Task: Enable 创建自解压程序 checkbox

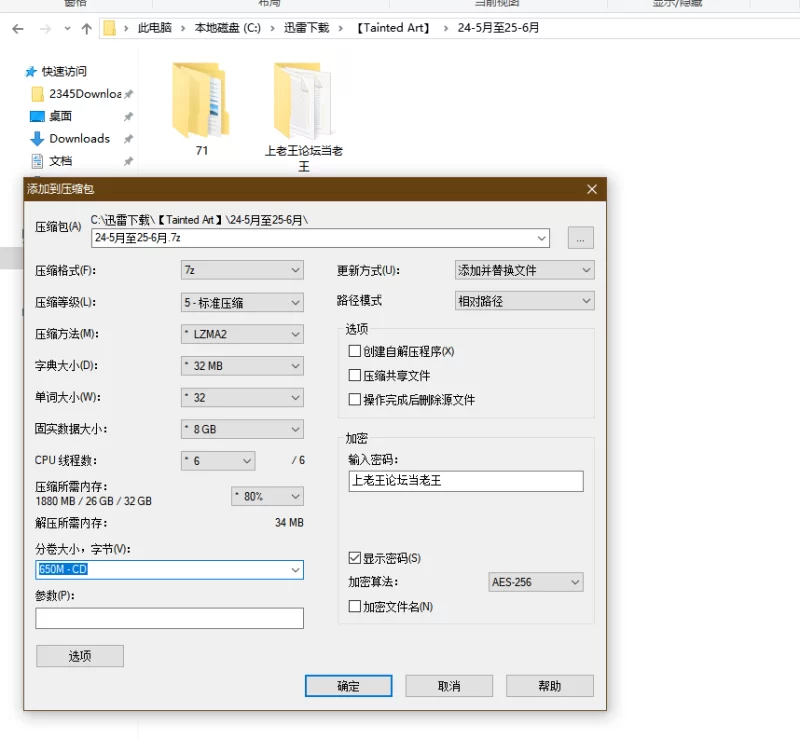Action: (355, 351)
